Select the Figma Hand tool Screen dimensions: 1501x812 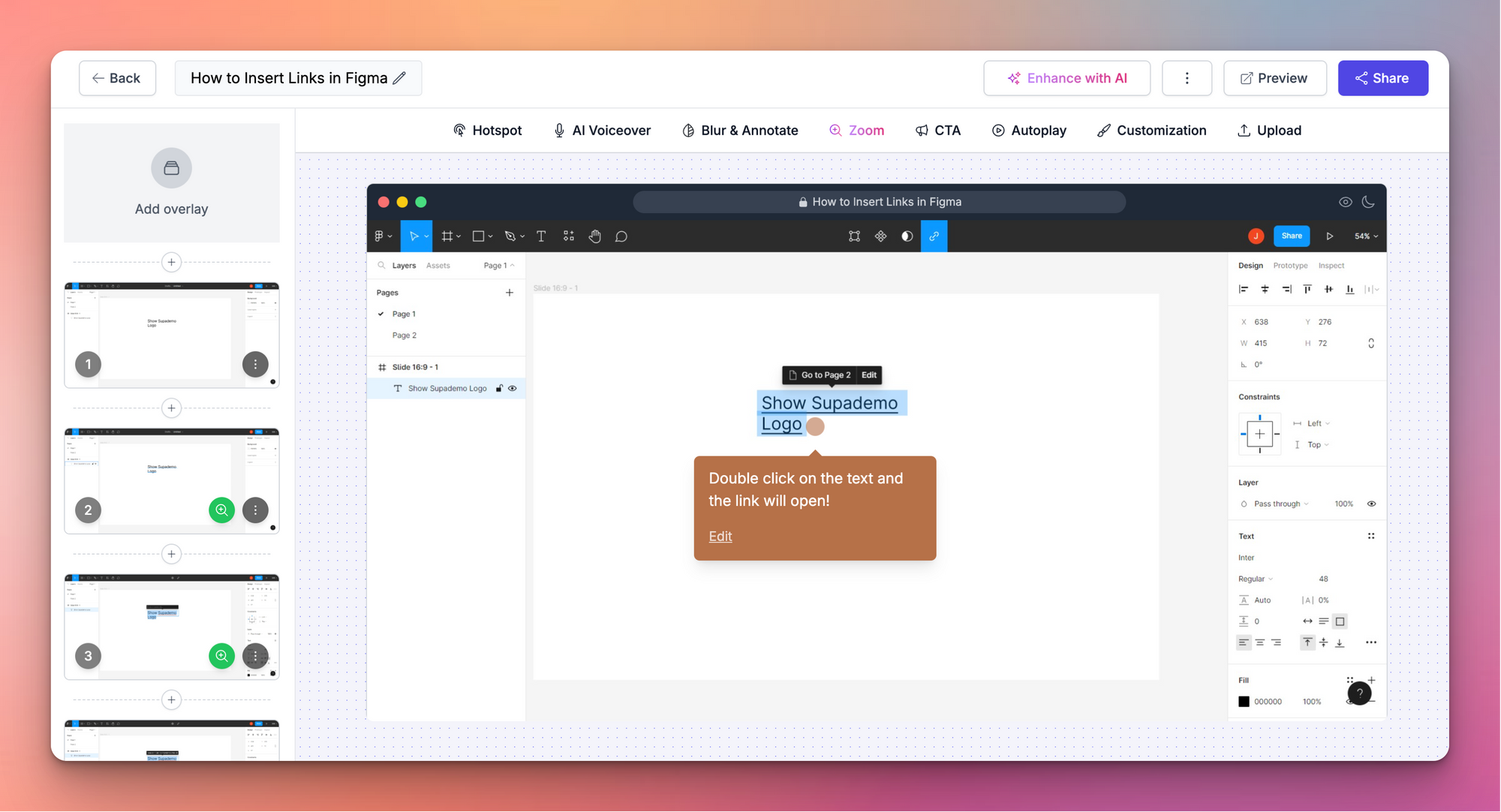(595, 236)
